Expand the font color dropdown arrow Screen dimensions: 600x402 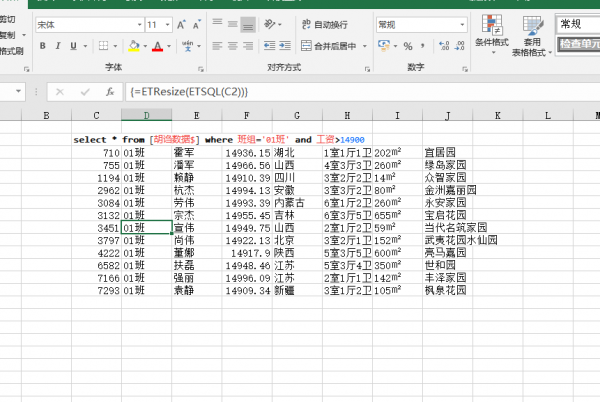point(169,46)
